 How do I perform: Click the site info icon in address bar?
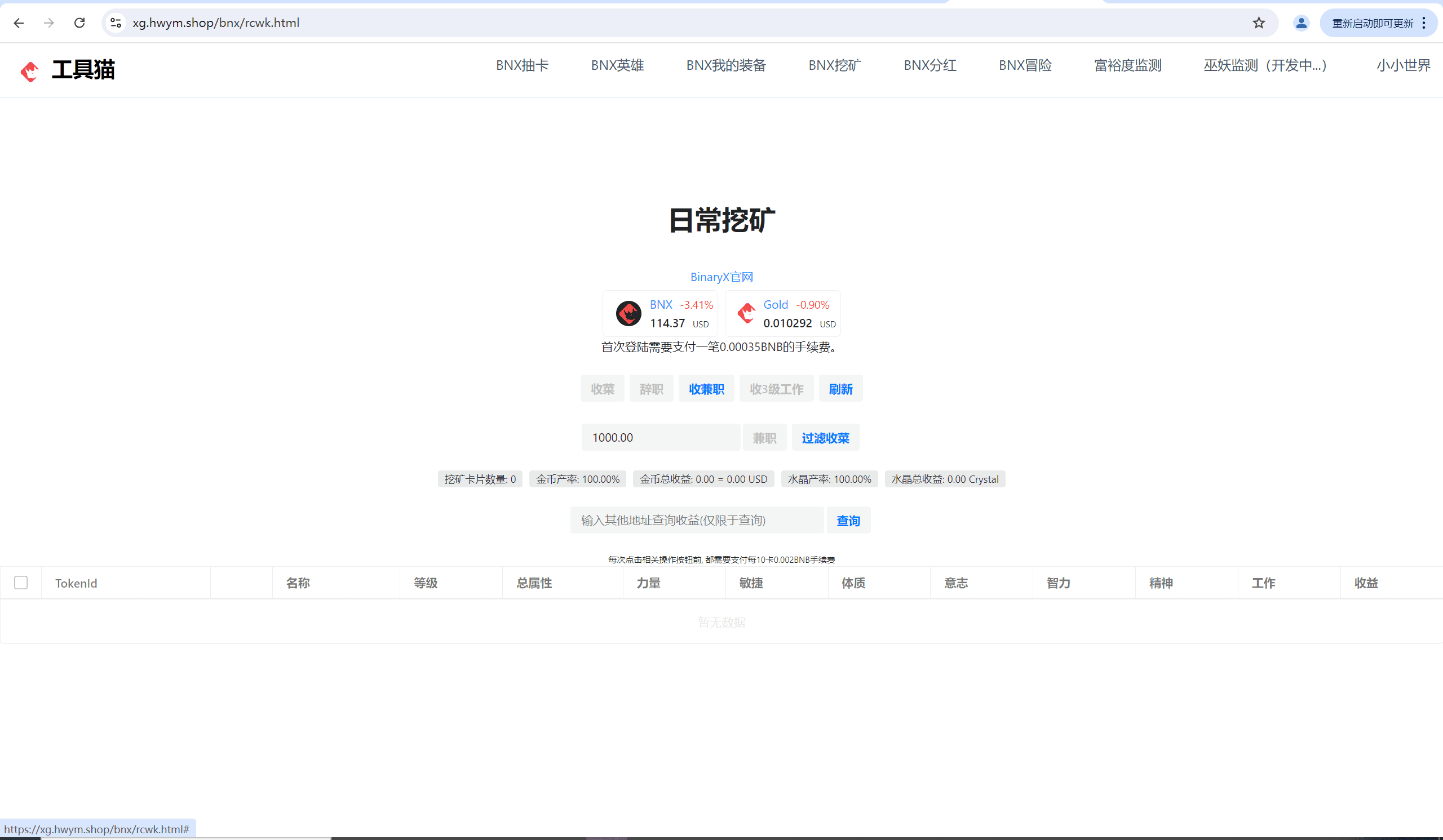pyautogui.click(x=116, y=23)
